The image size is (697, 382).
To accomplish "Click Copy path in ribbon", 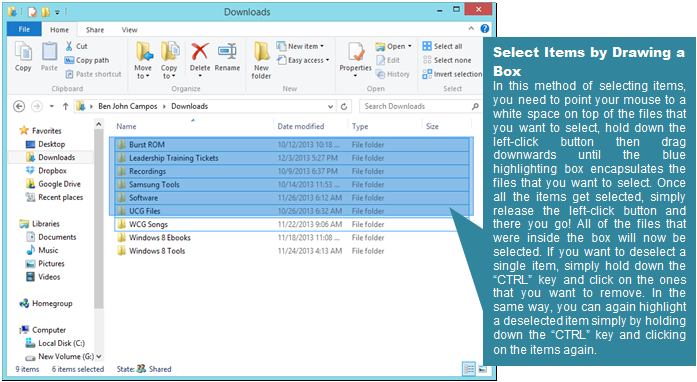I will tap(87, 60).
